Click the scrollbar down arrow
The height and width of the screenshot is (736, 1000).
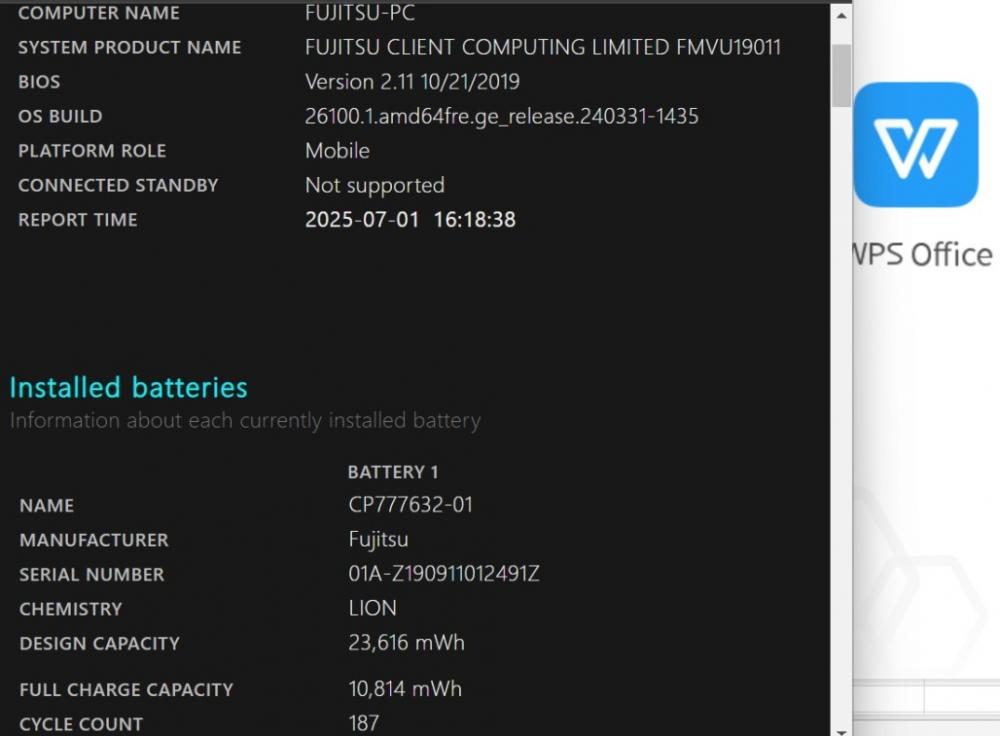[x=841, y=732]
